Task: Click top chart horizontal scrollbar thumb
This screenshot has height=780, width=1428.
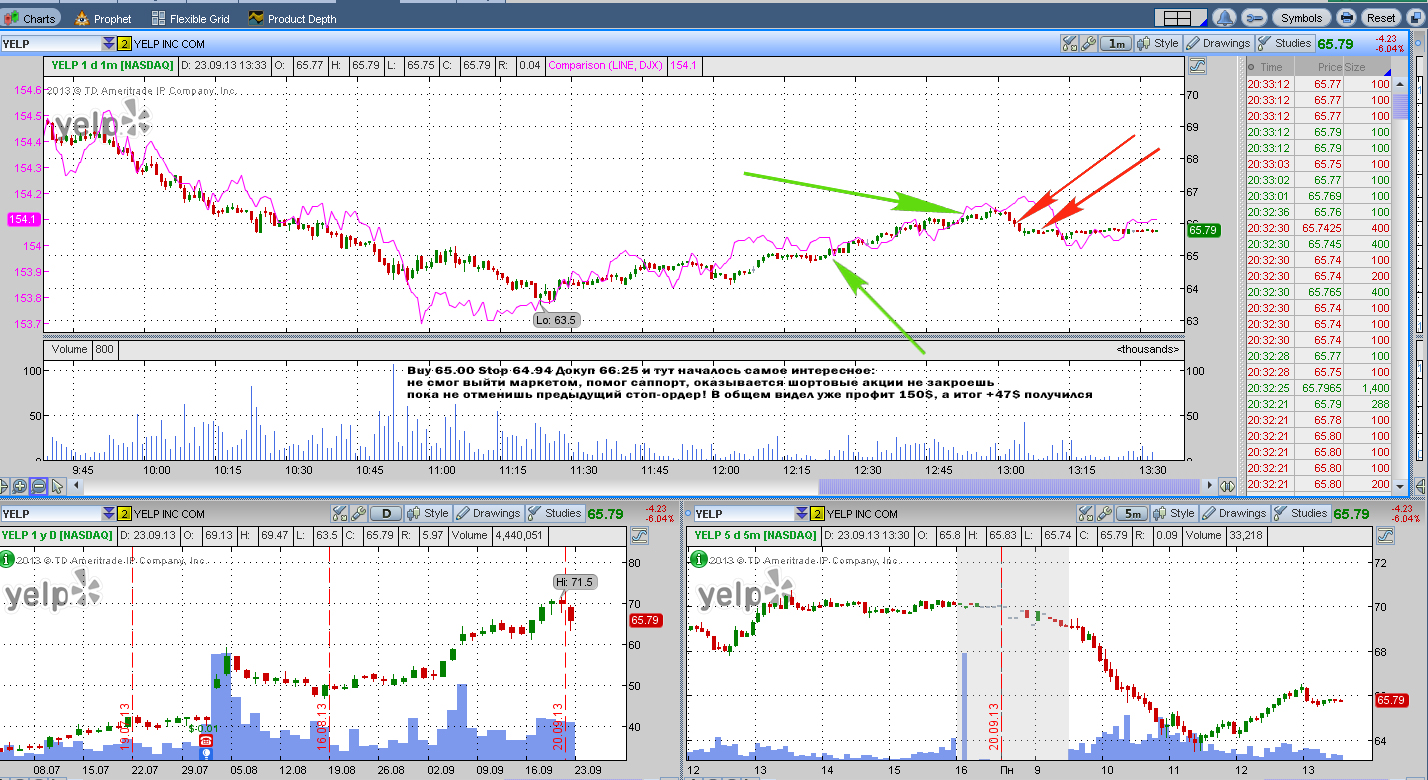Action: point(1011,486)
